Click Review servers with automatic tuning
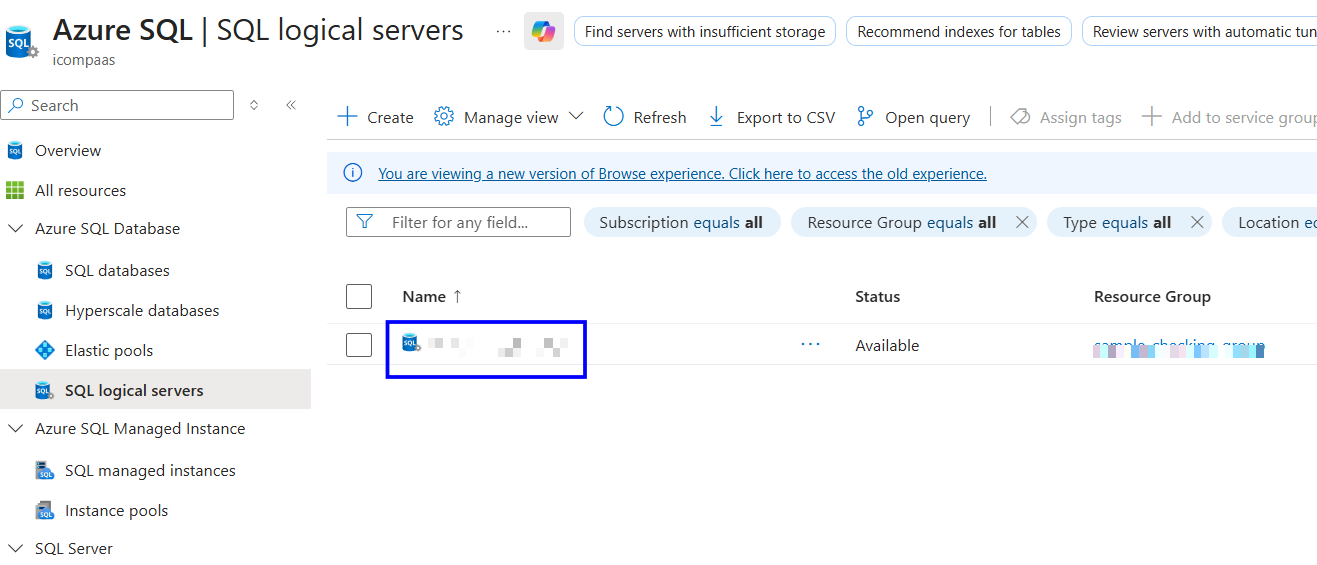 [1200, 31]
